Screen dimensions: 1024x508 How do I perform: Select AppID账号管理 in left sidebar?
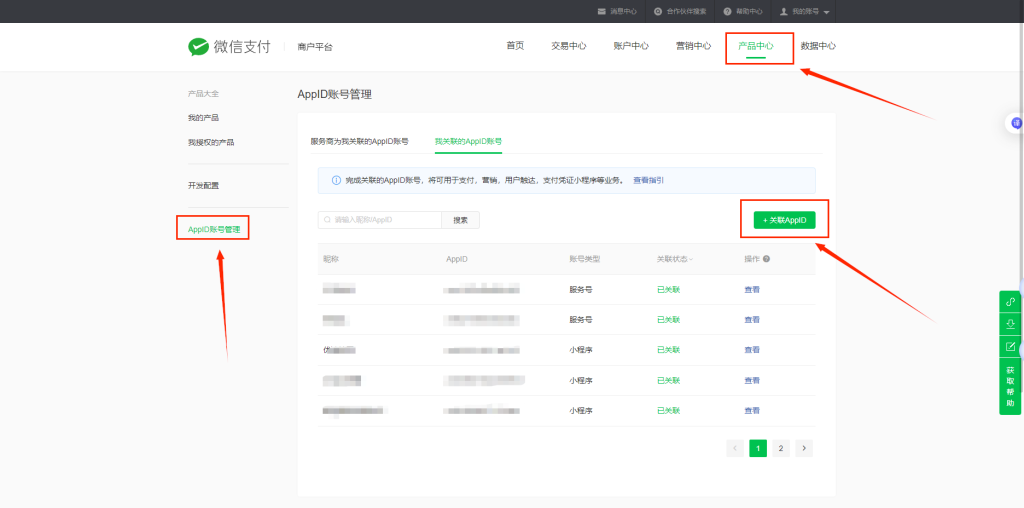[214, 230]
